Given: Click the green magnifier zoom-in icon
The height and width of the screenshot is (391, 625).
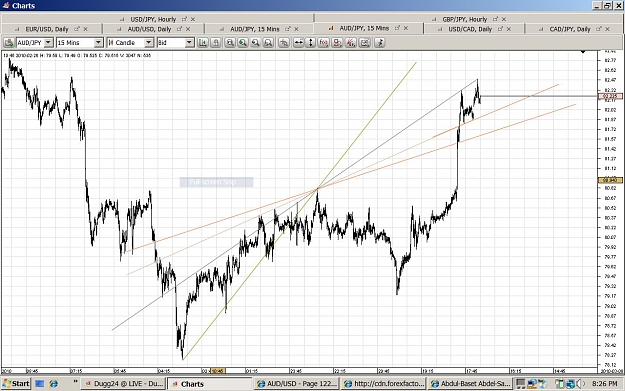Looking at the screenshot, I should (243, 43).
